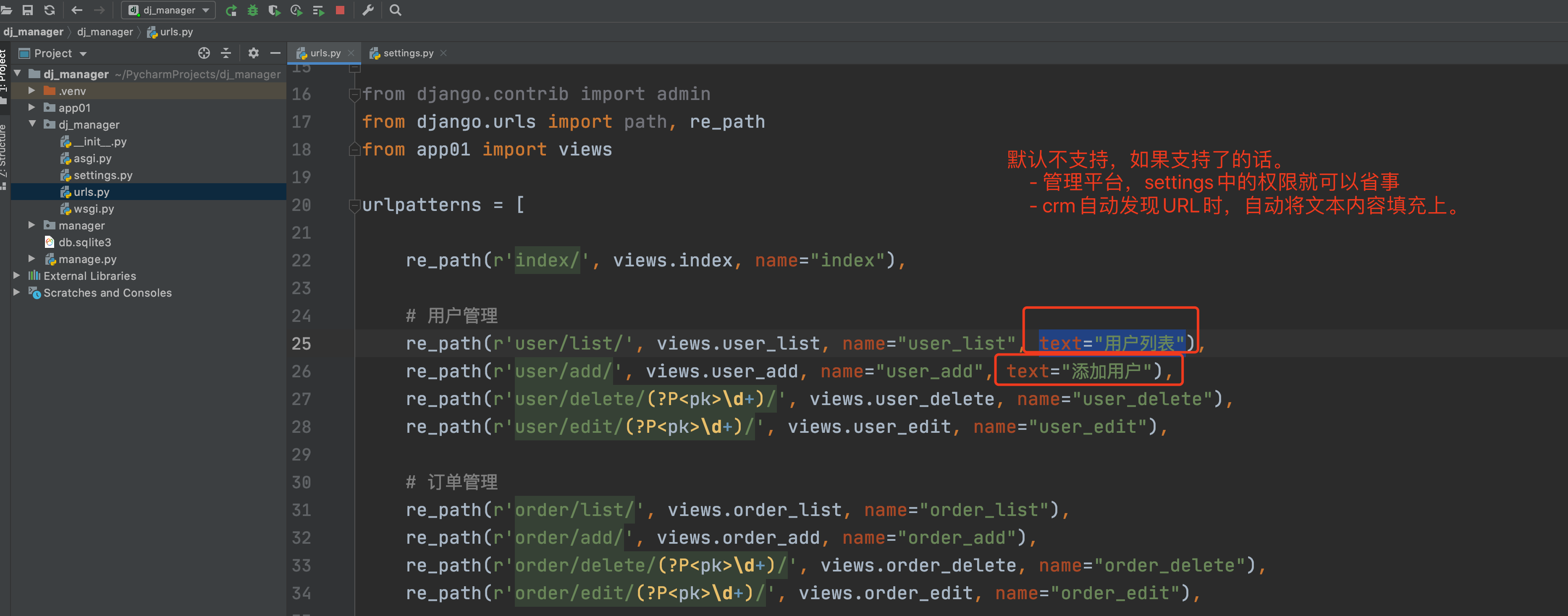Click the Synchronize refresh icon

50,10
